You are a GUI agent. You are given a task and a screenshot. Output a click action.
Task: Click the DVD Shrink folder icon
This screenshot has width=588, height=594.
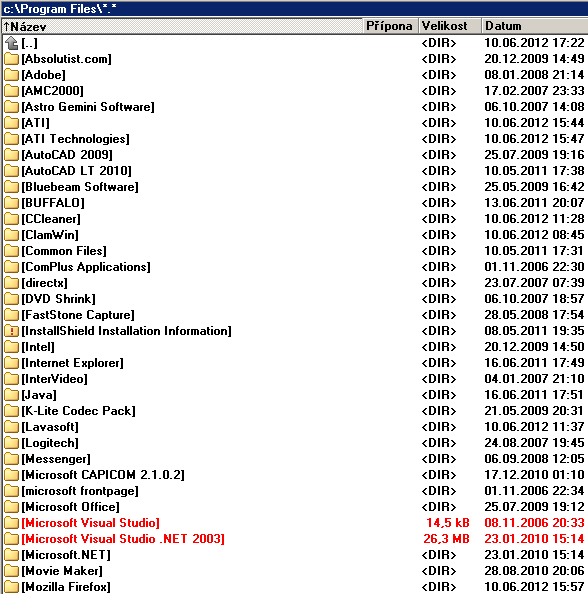12,299
